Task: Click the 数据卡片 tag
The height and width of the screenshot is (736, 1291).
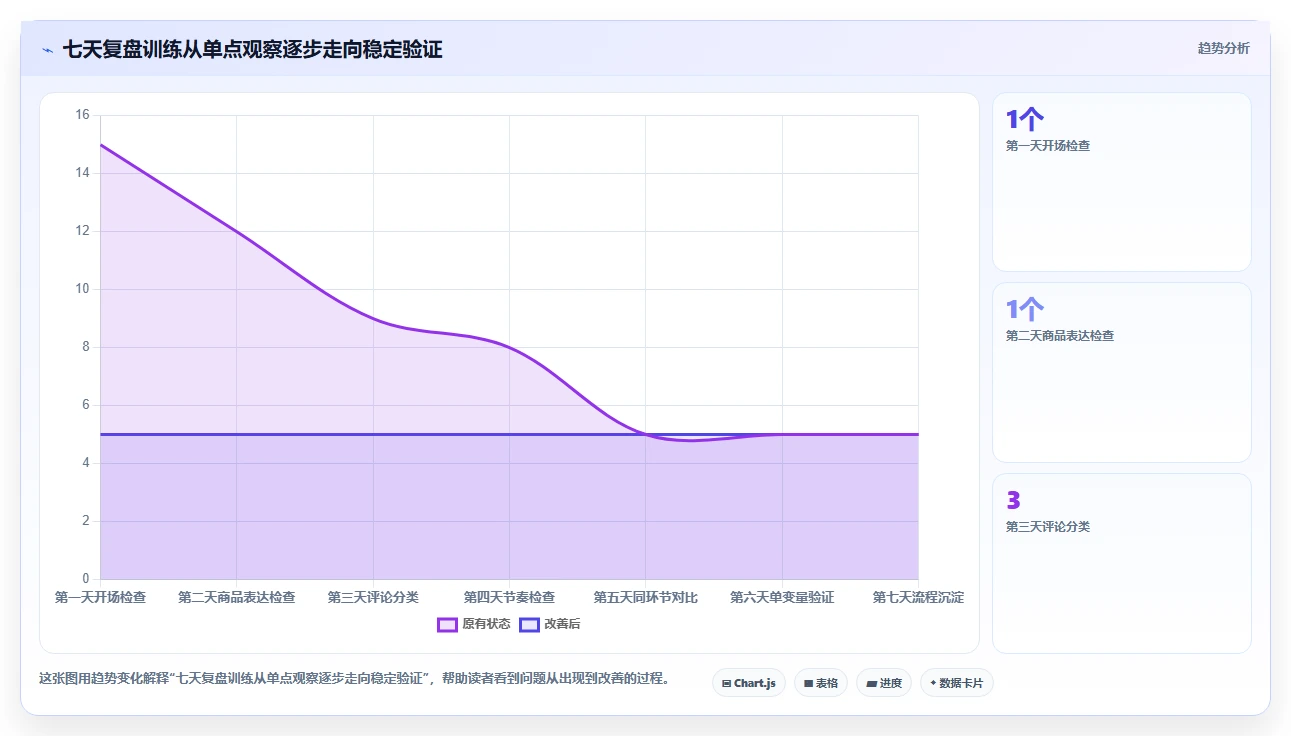Action: point(957,683)
